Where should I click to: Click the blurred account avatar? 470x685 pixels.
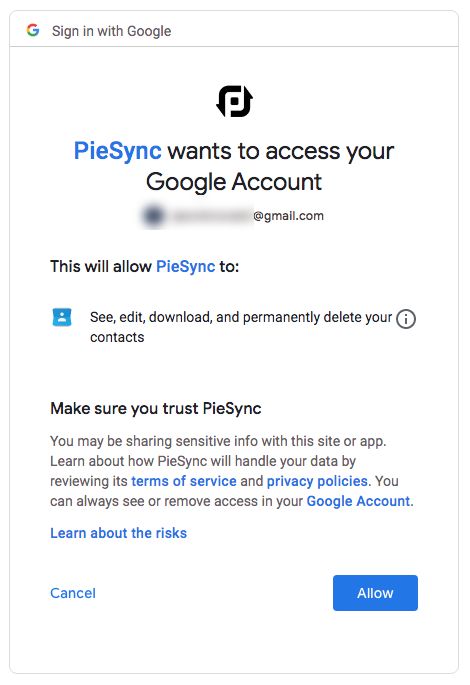coord(153,216)
